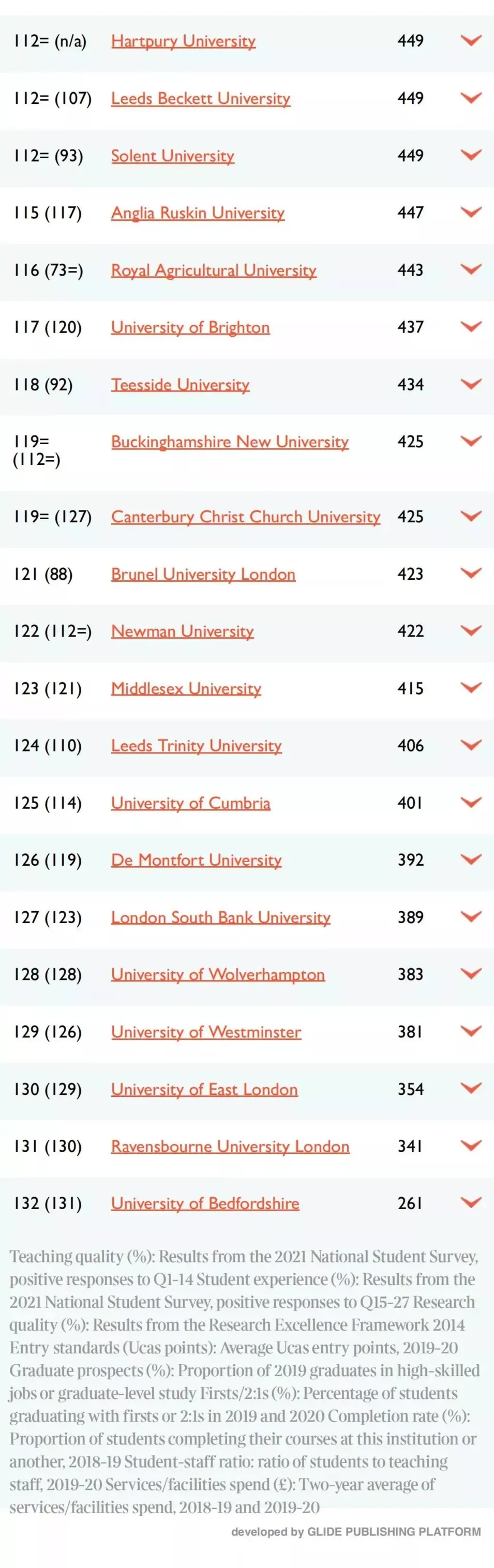
Task: Visit the De Montfort University link
Action: click(196, 860)
